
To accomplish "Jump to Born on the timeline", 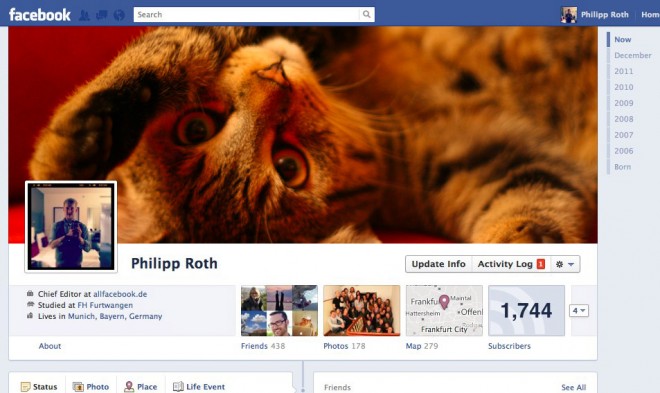I will (623, 167).
